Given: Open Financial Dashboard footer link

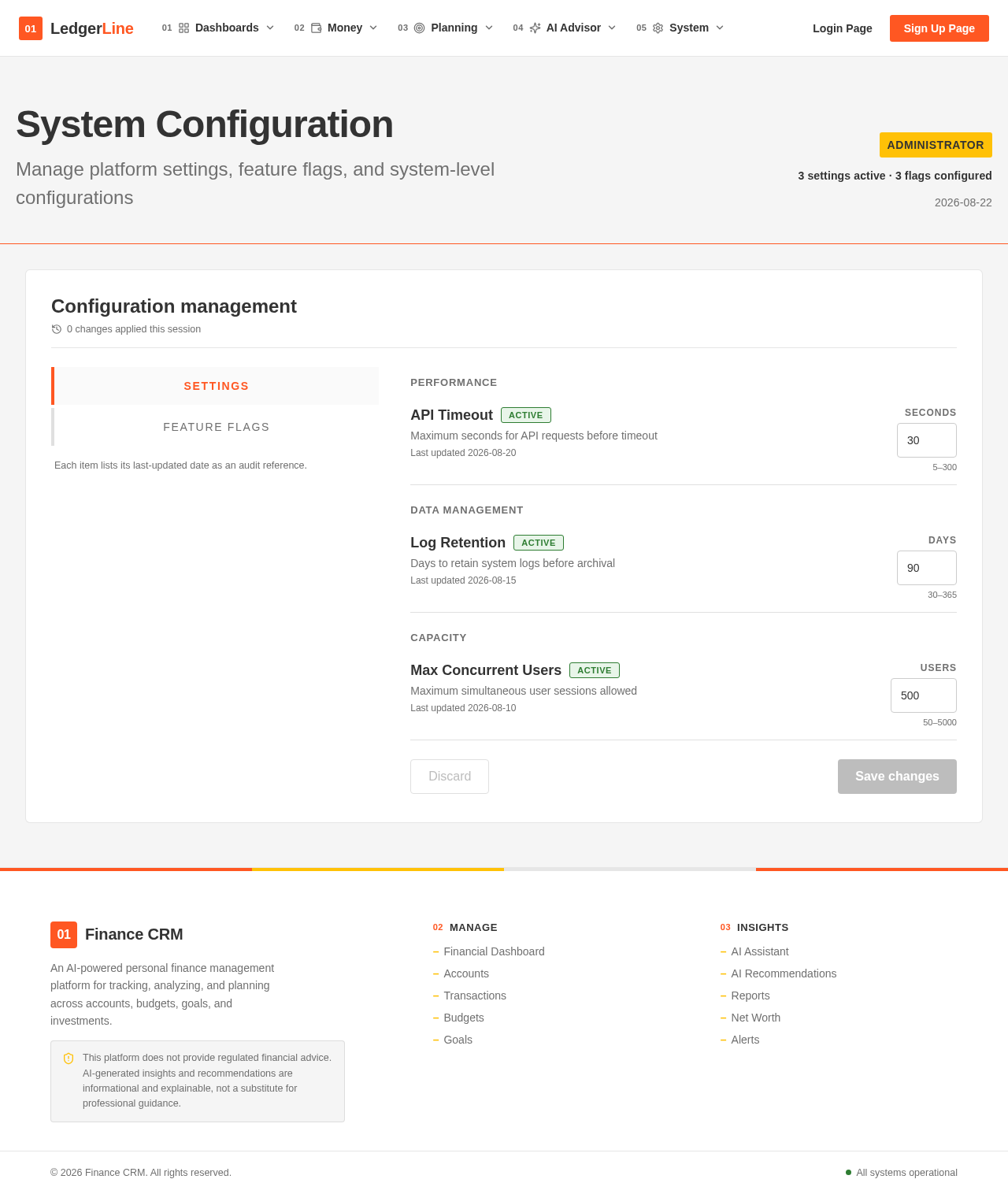Looking at the screenshot, I should click(494, 951).
